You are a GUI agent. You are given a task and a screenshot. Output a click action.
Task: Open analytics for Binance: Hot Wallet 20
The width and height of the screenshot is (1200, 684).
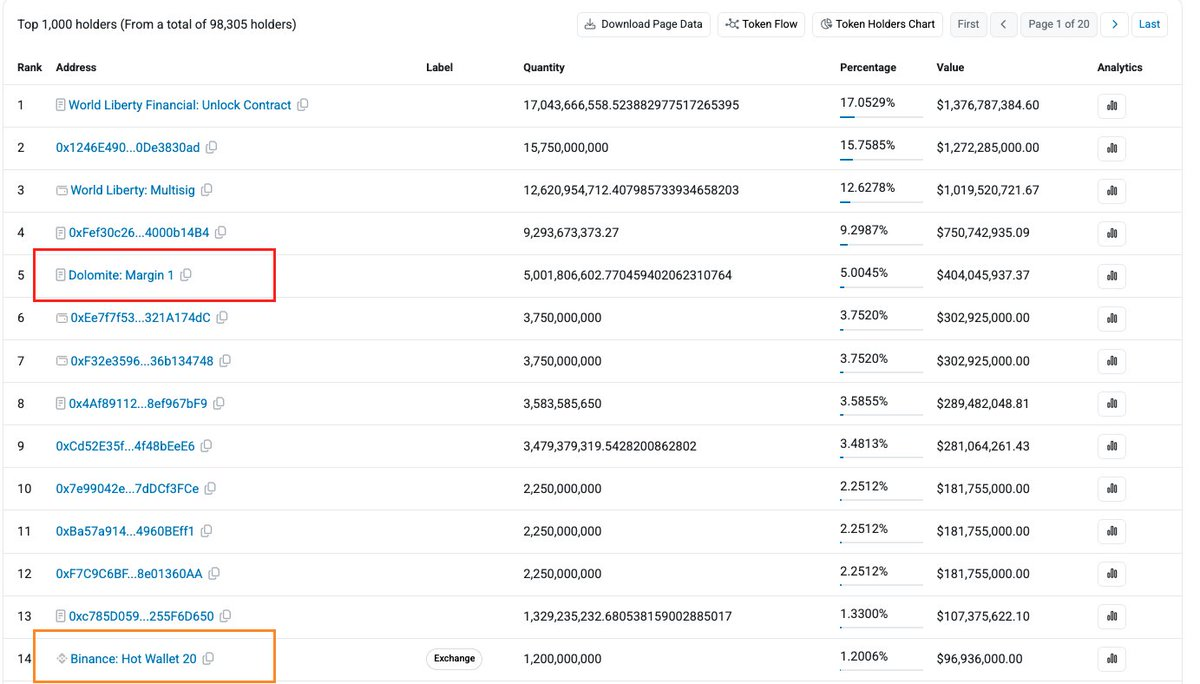tap(1111, 659)
